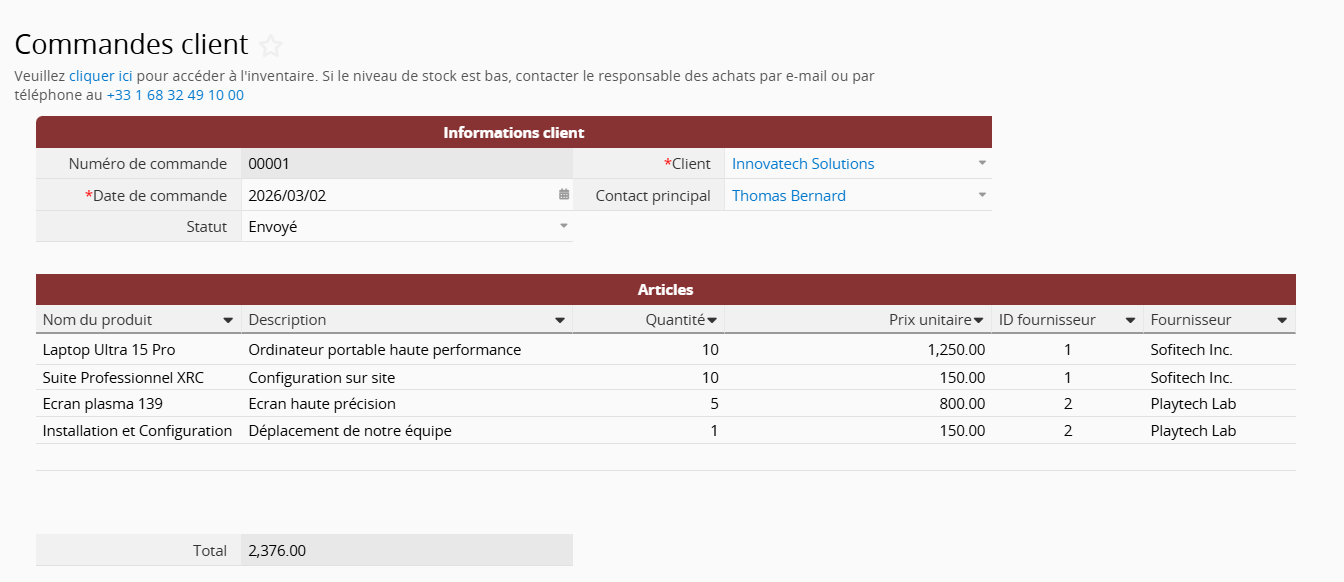The width and height of the screenshot is (1344, 582).
Task: Open the Description column filter arrow
Action: point(560,320)
